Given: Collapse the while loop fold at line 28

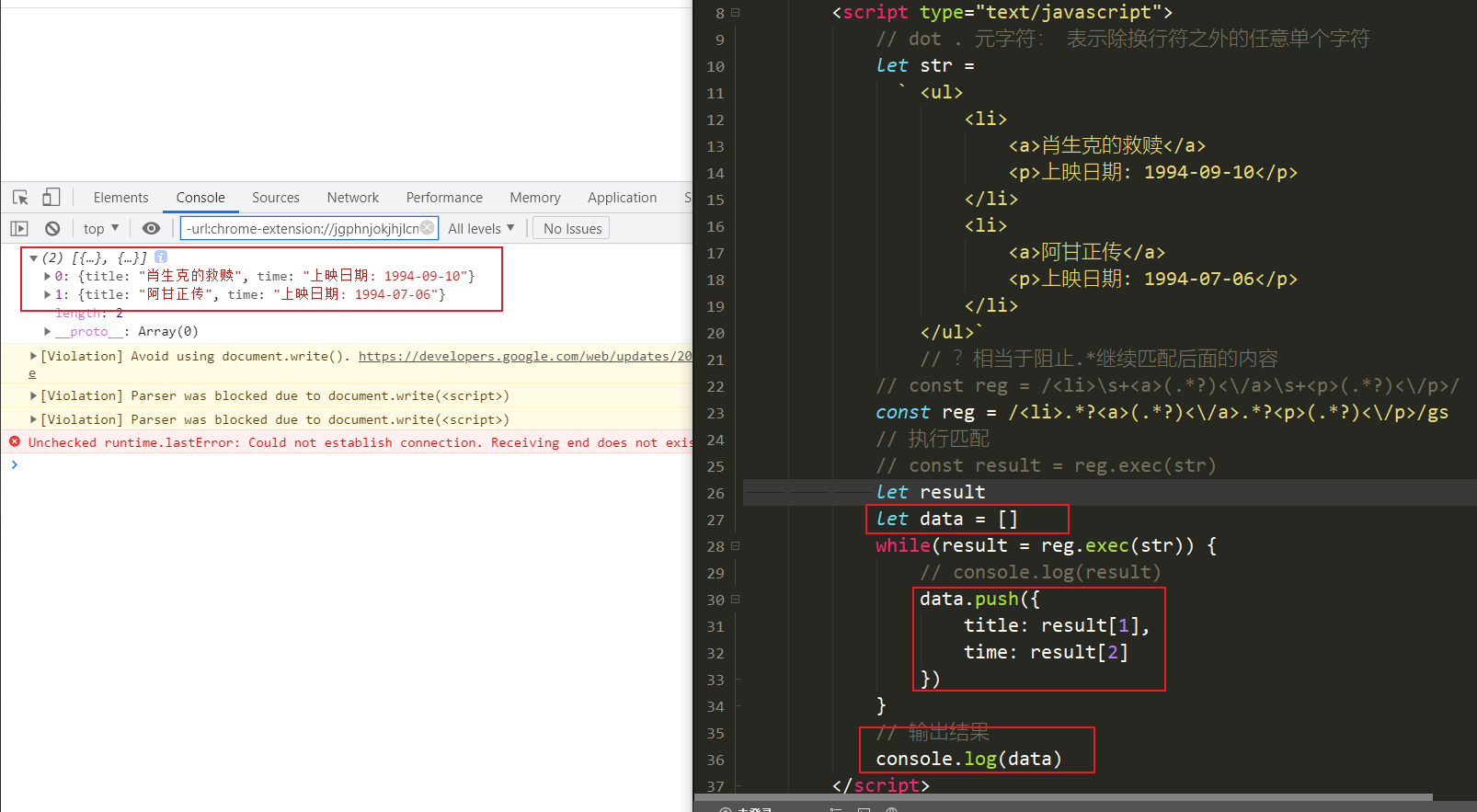Looking at the screenshot, I should point(736,546).
